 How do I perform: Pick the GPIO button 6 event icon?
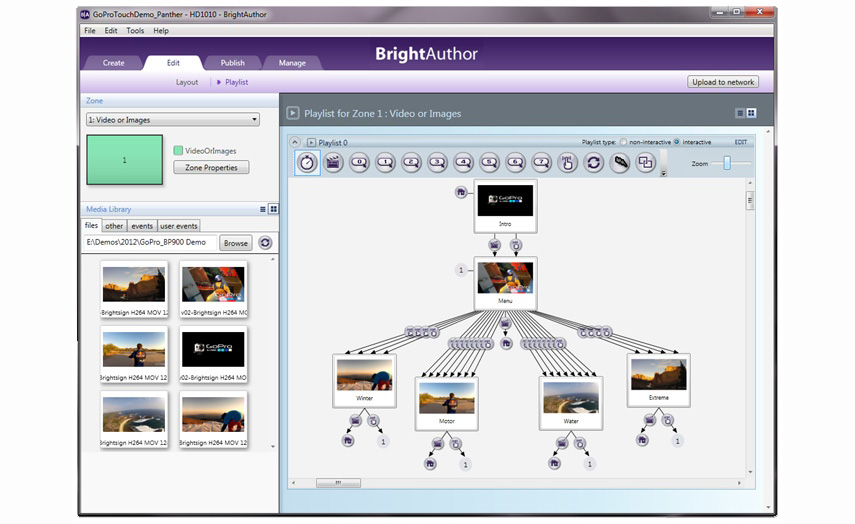(515, 162)
